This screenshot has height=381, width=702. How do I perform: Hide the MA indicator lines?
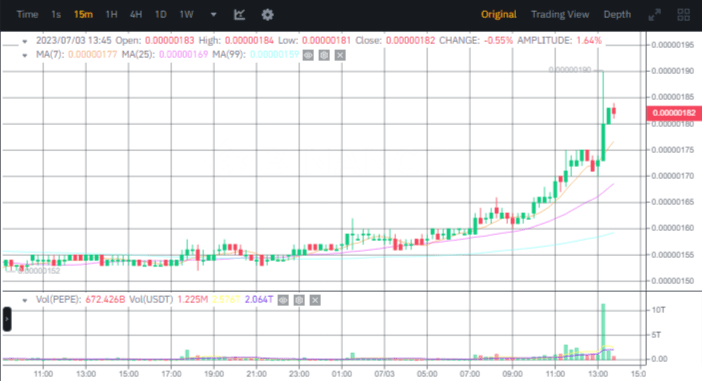coord(308,55)
